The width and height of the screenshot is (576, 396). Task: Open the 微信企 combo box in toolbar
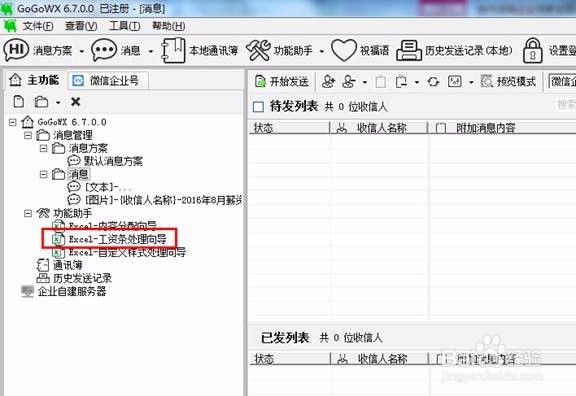tap(562, 82)
